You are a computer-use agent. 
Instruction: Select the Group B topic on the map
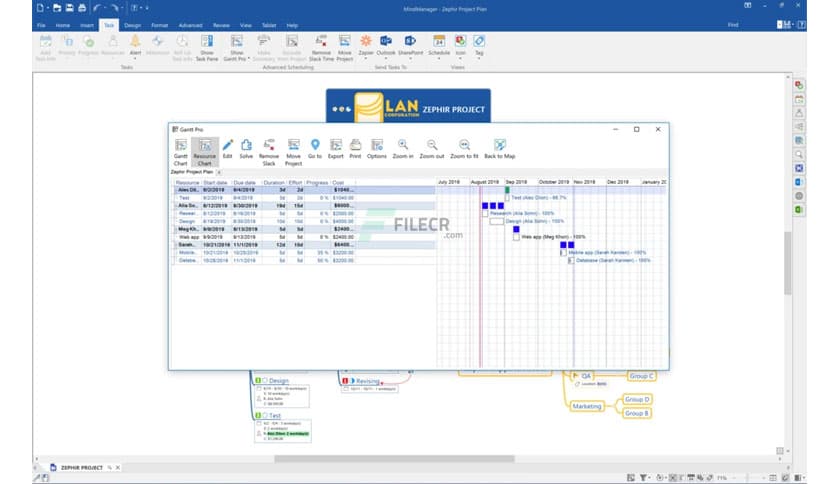pos(637,413)
